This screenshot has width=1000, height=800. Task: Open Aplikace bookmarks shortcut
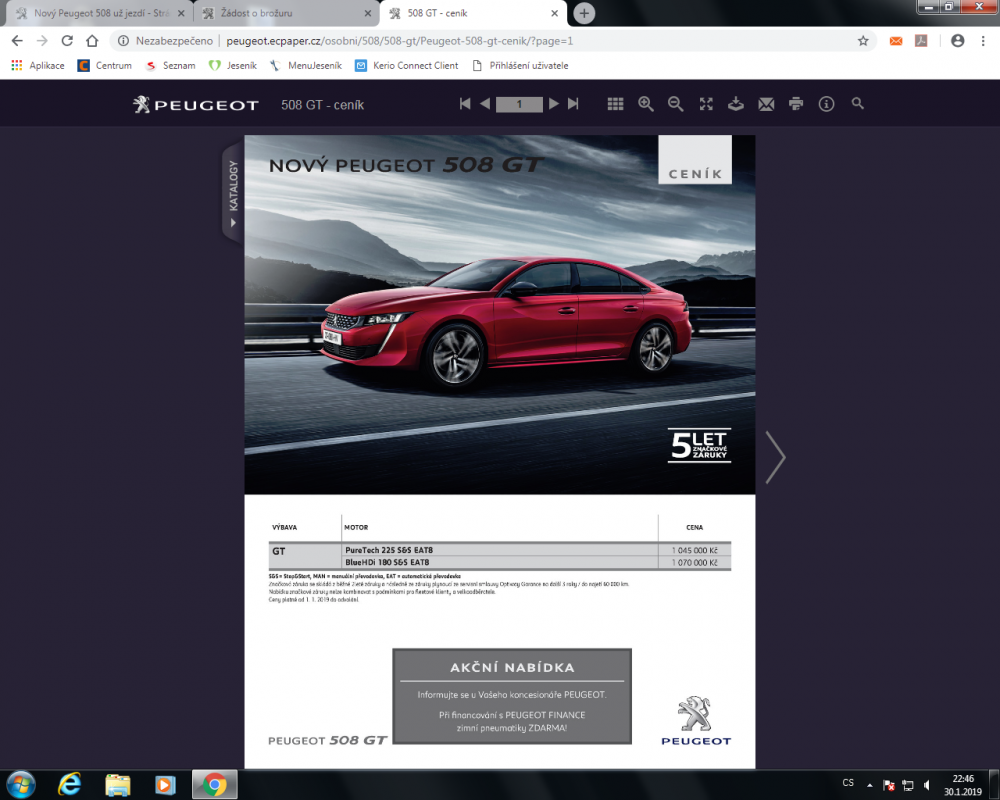point(38,66)
